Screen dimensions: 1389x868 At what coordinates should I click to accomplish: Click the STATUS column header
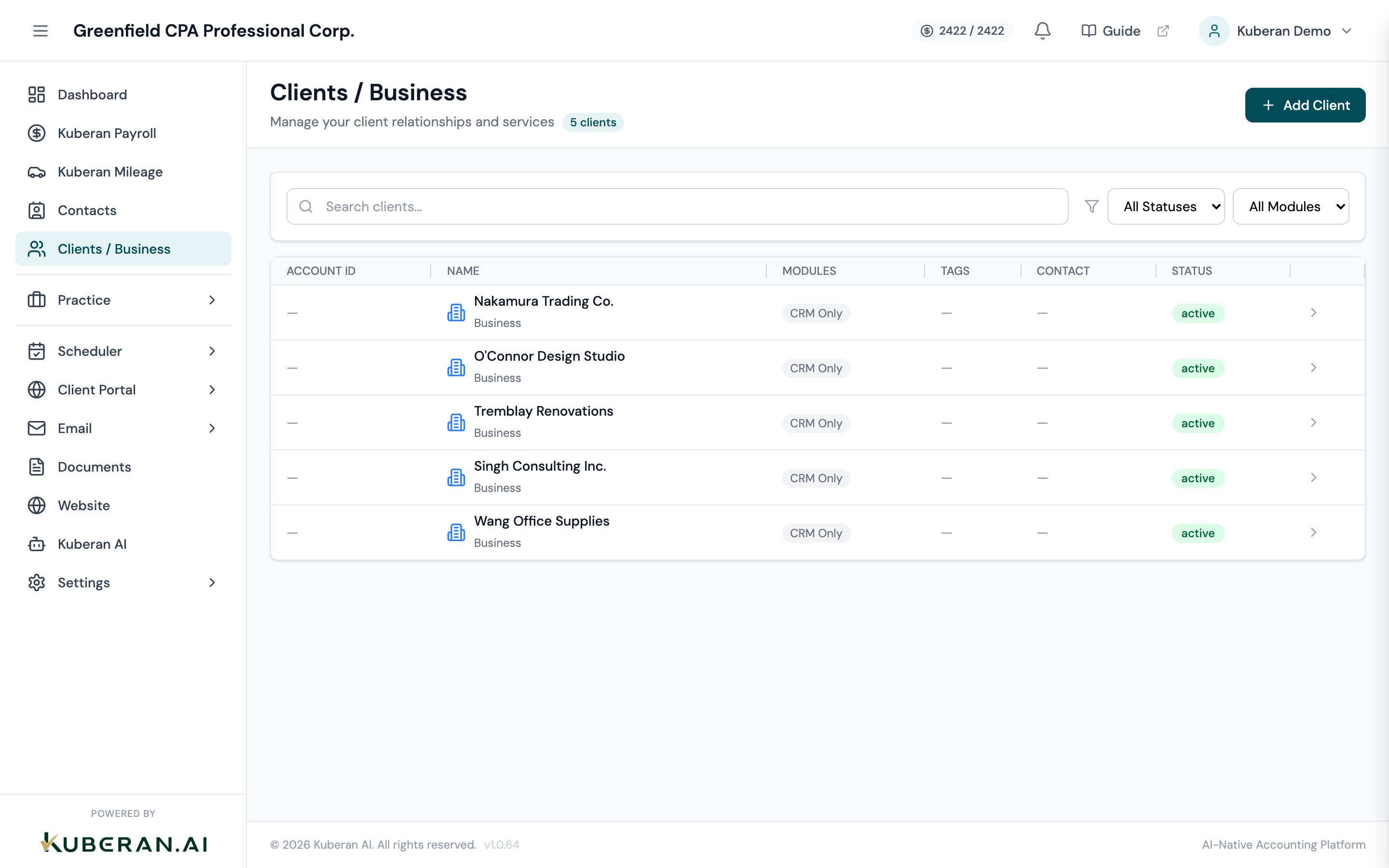(1192, 271)
